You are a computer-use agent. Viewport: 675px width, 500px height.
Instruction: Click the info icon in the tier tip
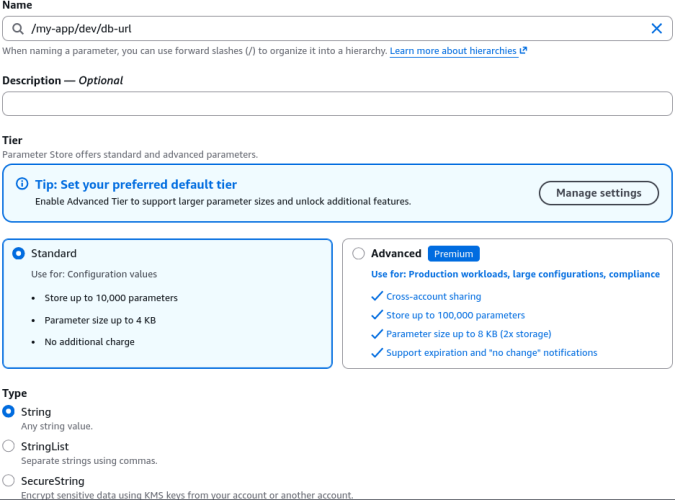[22, 184]
